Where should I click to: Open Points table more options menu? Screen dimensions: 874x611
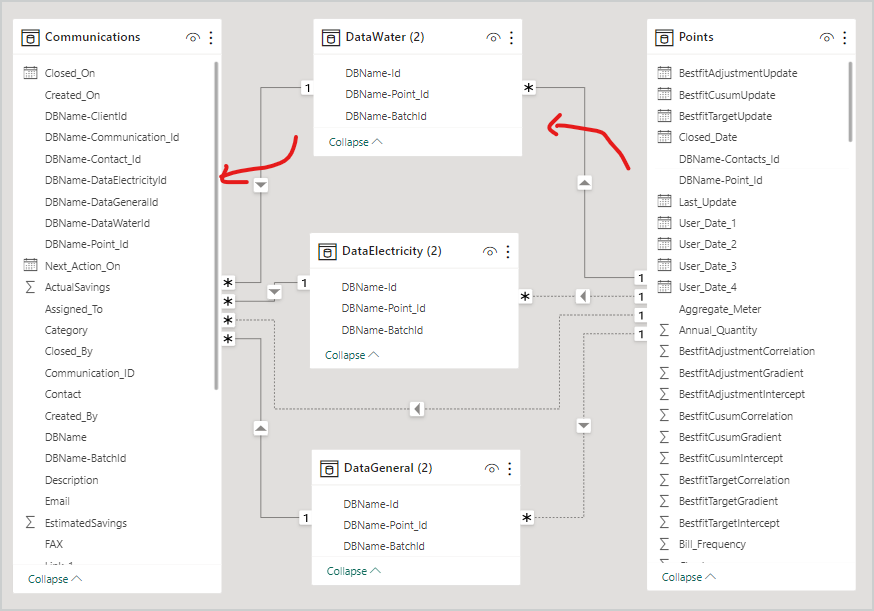[845, 37]
